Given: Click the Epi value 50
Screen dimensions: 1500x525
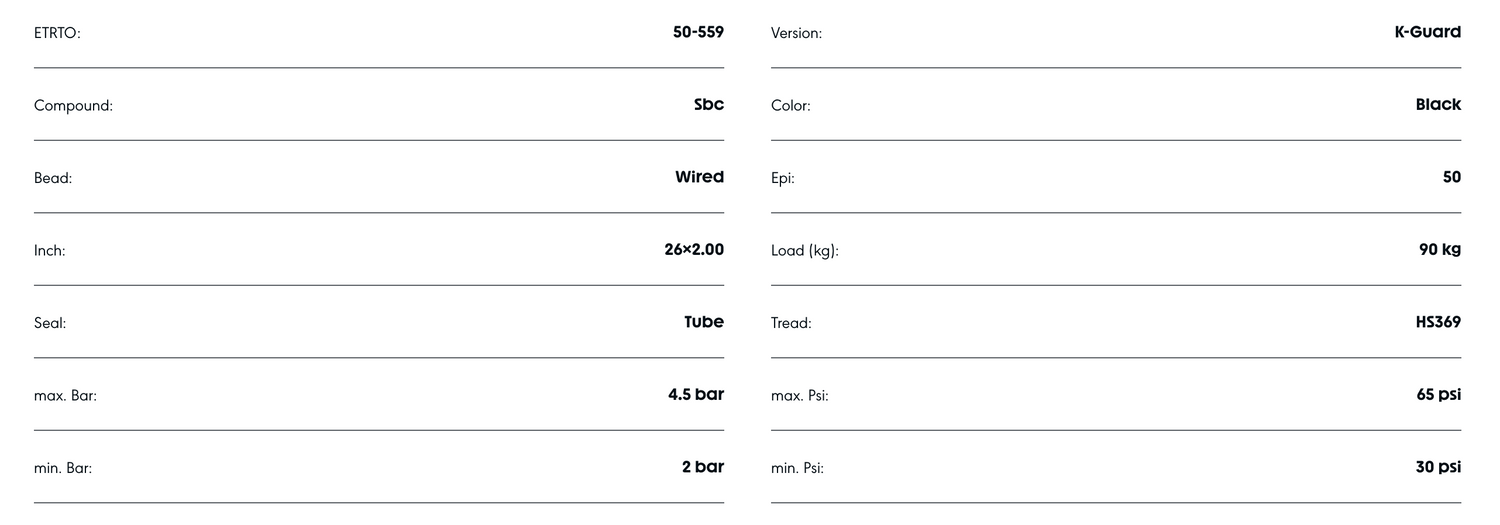Looking at the screenshot, I should pos(1451,177).
